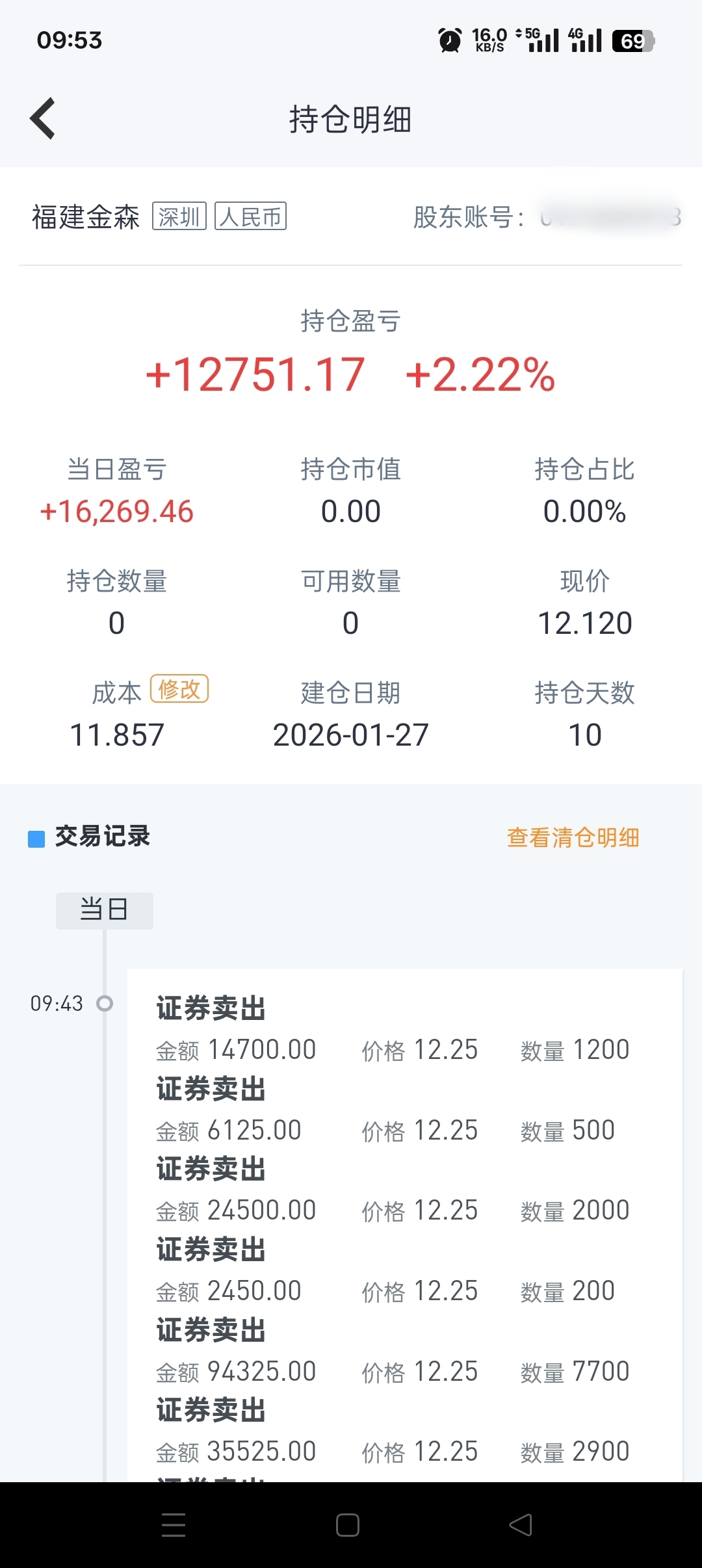Tap the 深圳 market tag
702x1568 pixels.
[x=179, y=216]
